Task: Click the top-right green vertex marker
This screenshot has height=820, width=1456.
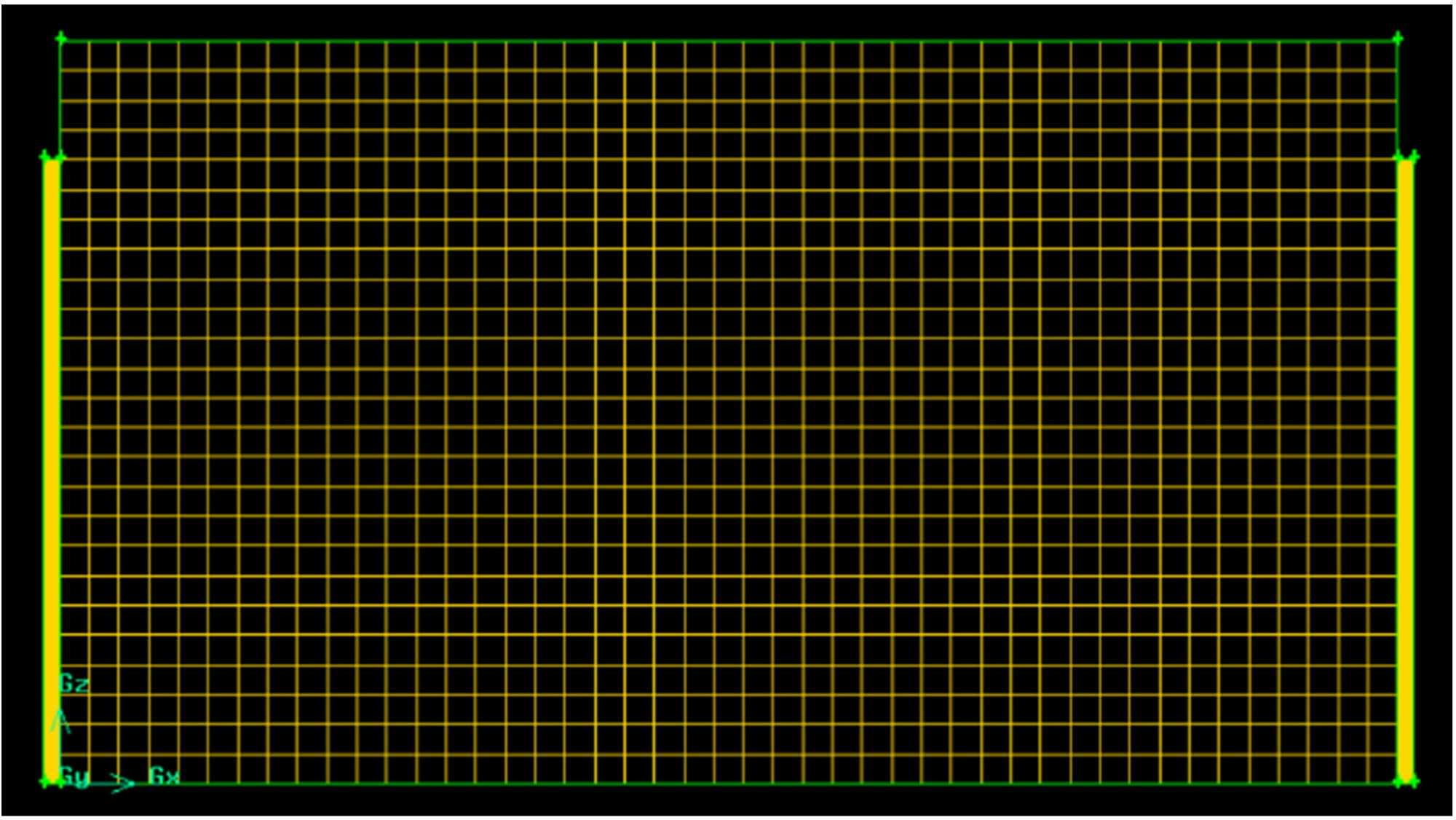Action: point(1397,38)
